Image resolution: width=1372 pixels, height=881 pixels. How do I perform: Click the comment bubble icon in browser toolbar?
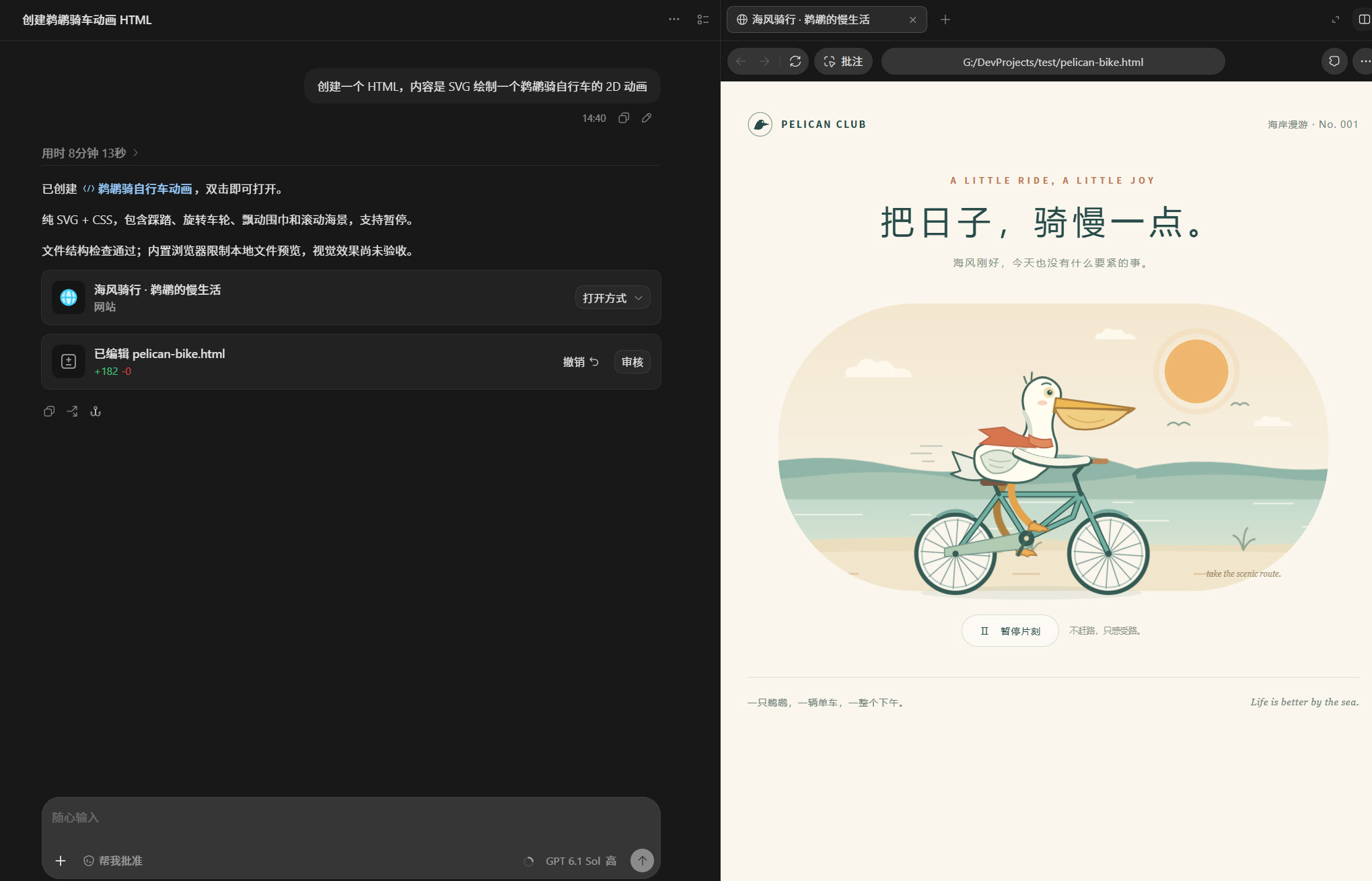pos(1334,61)
